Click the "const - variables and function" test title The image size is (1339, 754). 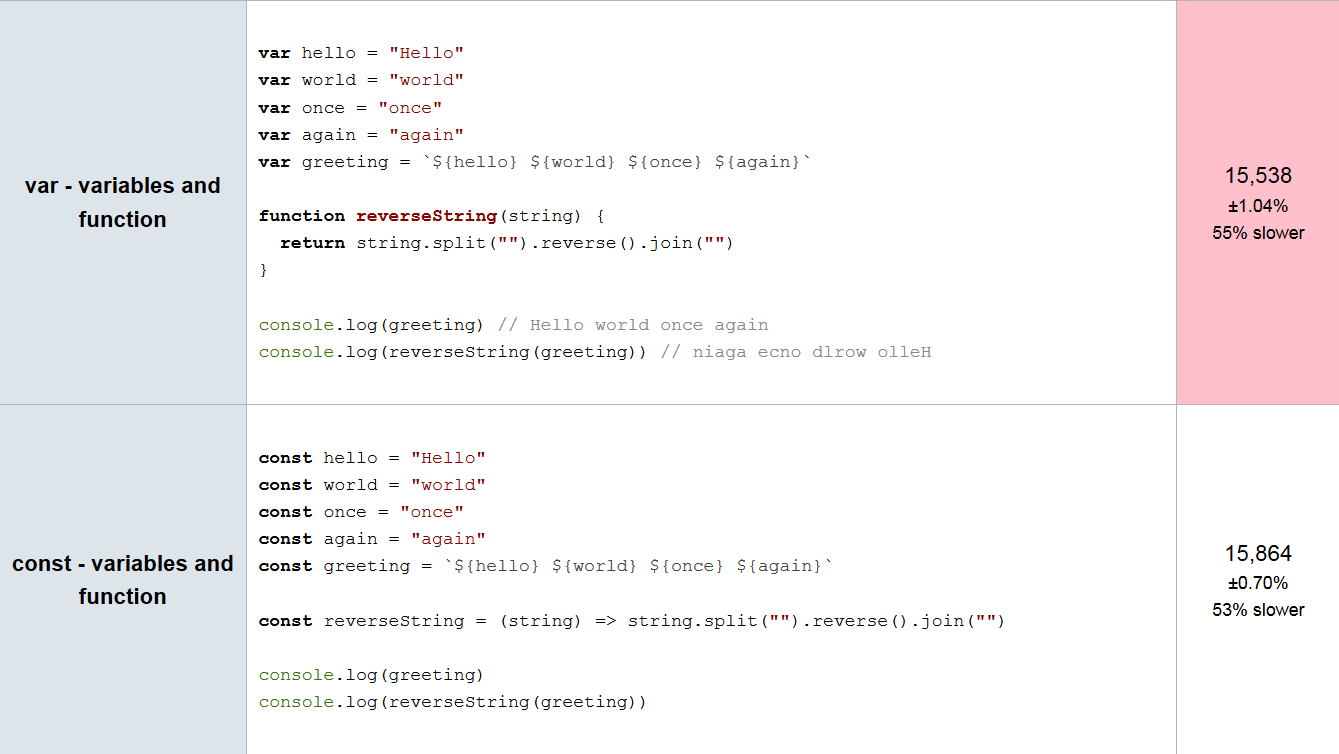(122, 580)
